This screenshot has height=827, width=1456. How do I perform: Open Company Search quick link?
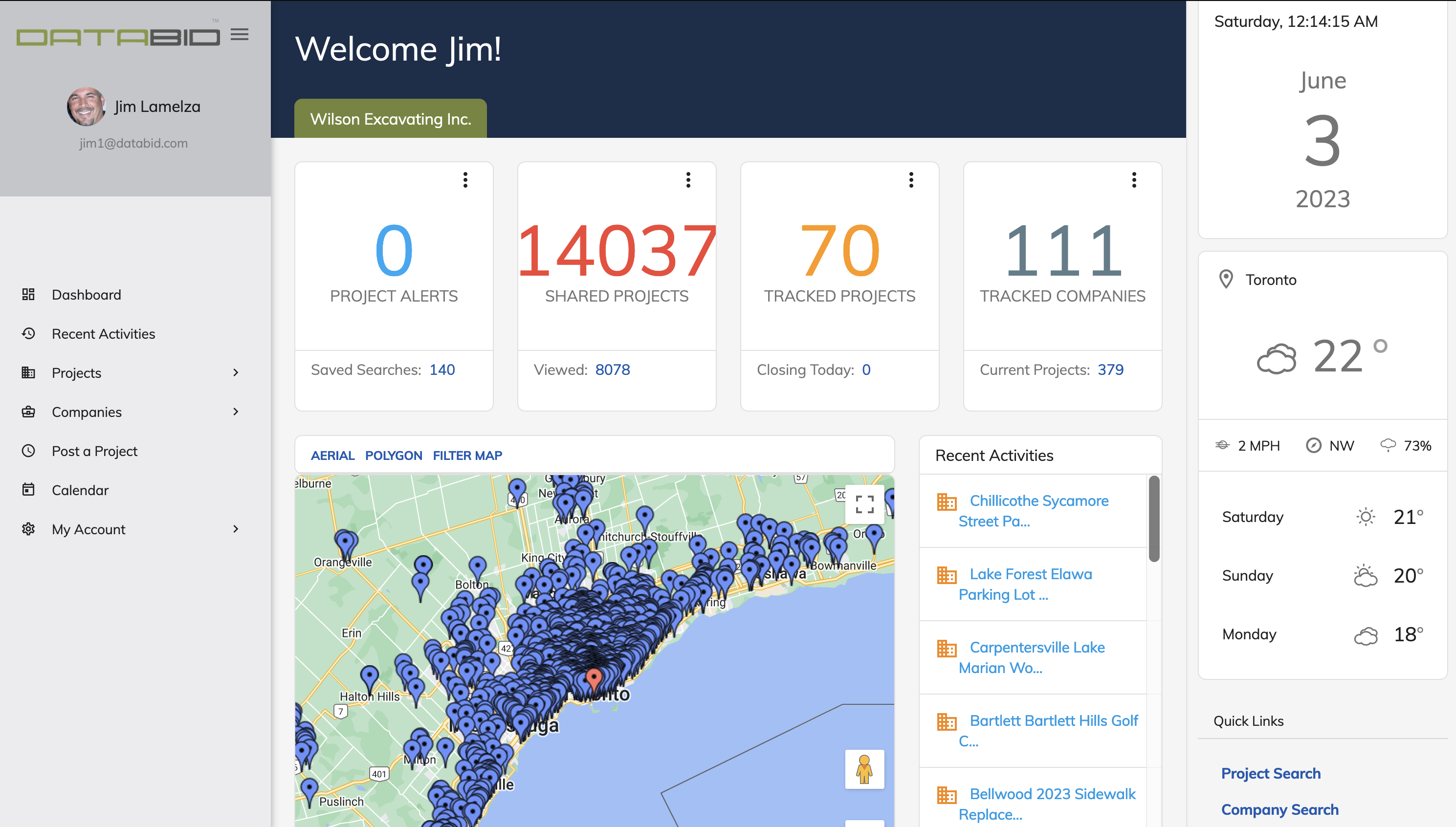tap(1280, 810)
